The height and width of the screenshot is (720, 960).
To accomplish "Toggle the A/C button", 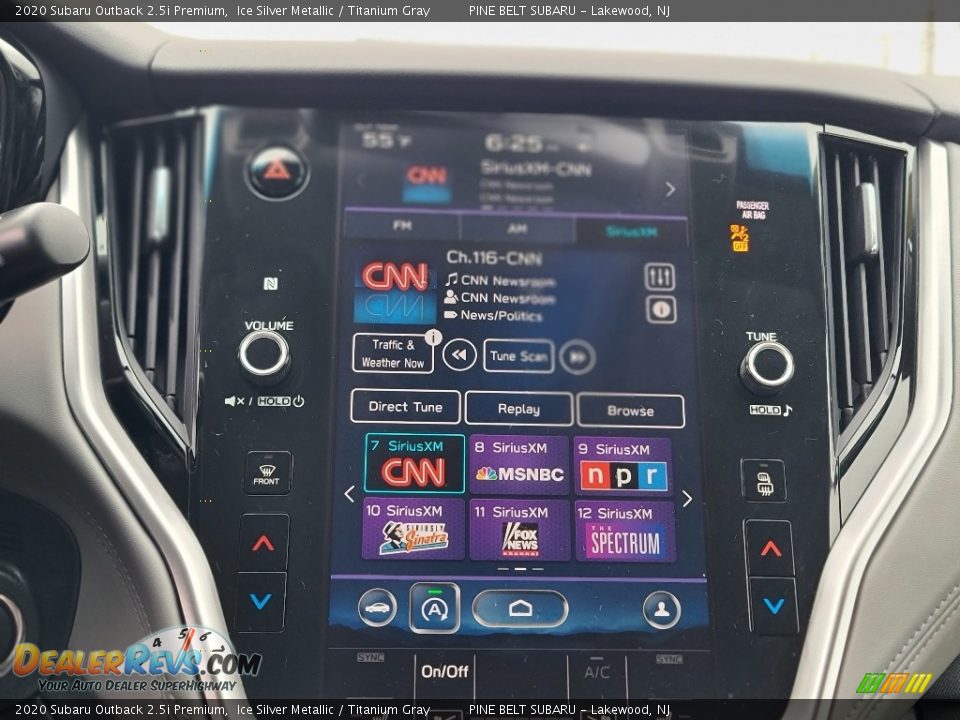I will point(597,672).
